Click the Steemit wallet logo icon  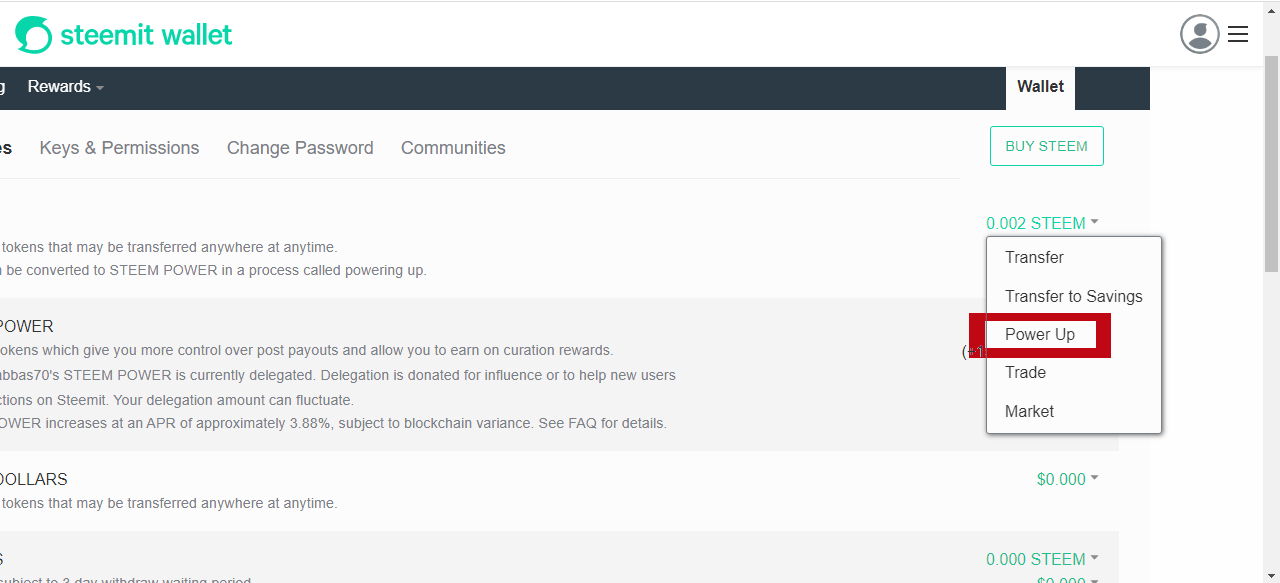tap(33, 35)
